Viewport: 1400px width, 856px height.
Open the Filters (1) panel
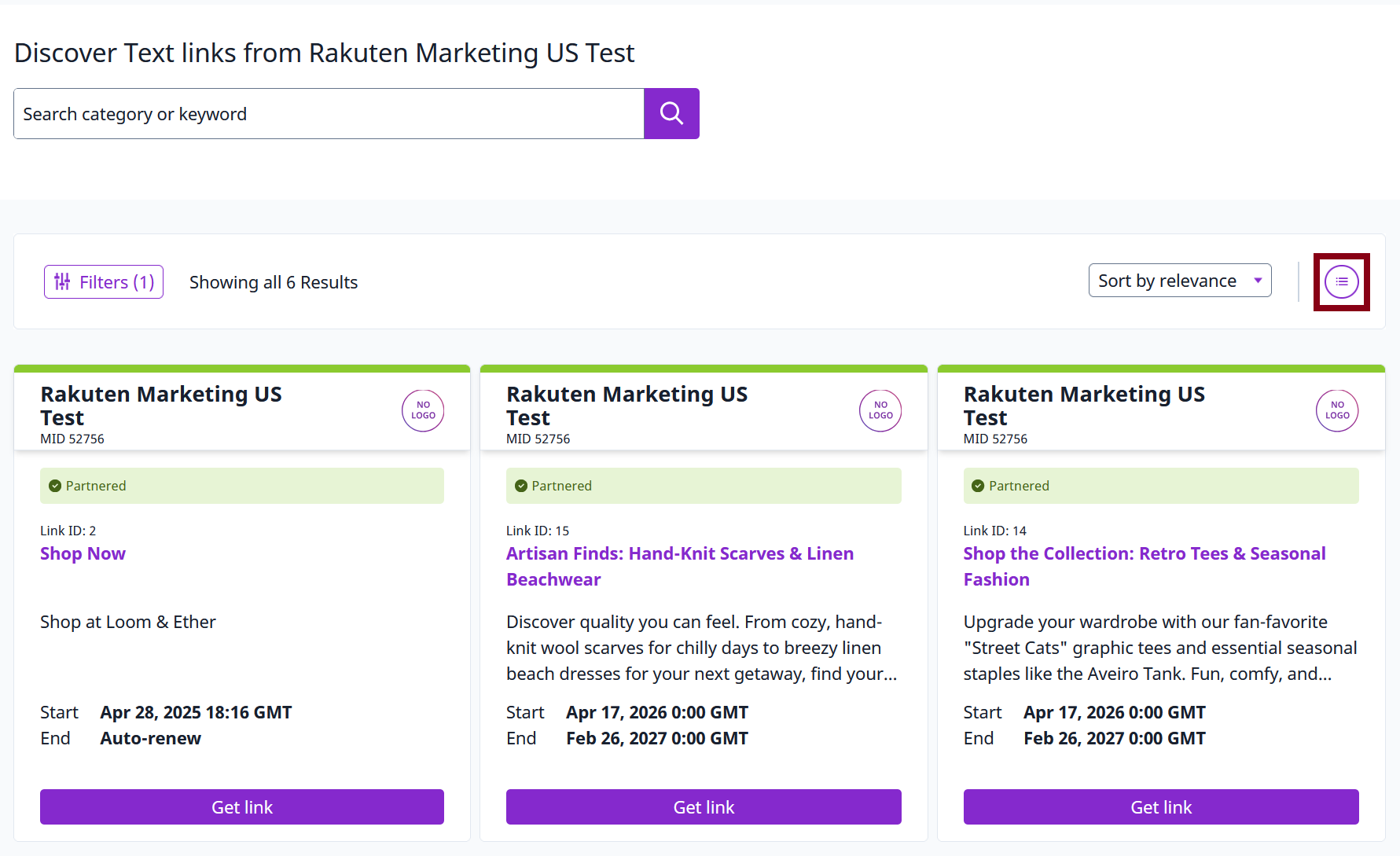click(104, 281)
